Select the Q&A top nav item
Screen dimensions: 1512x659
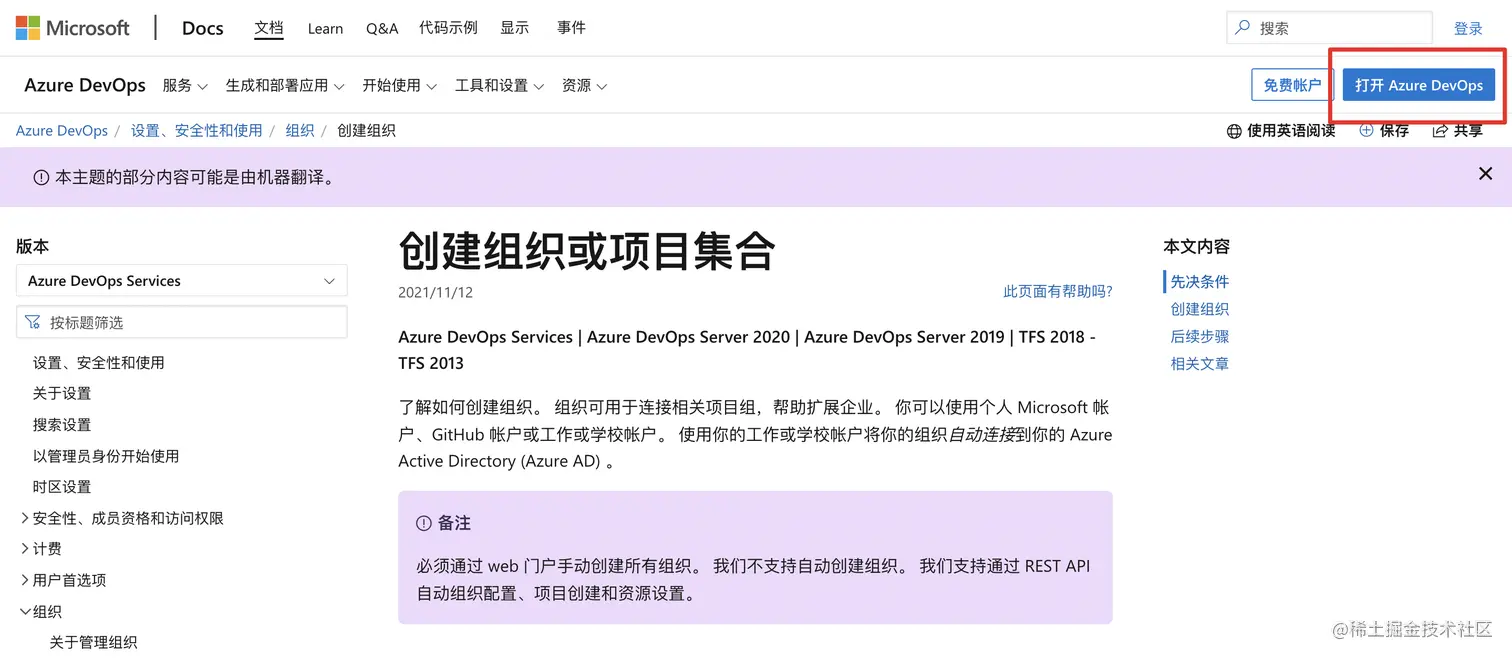(x=382, y=28)
